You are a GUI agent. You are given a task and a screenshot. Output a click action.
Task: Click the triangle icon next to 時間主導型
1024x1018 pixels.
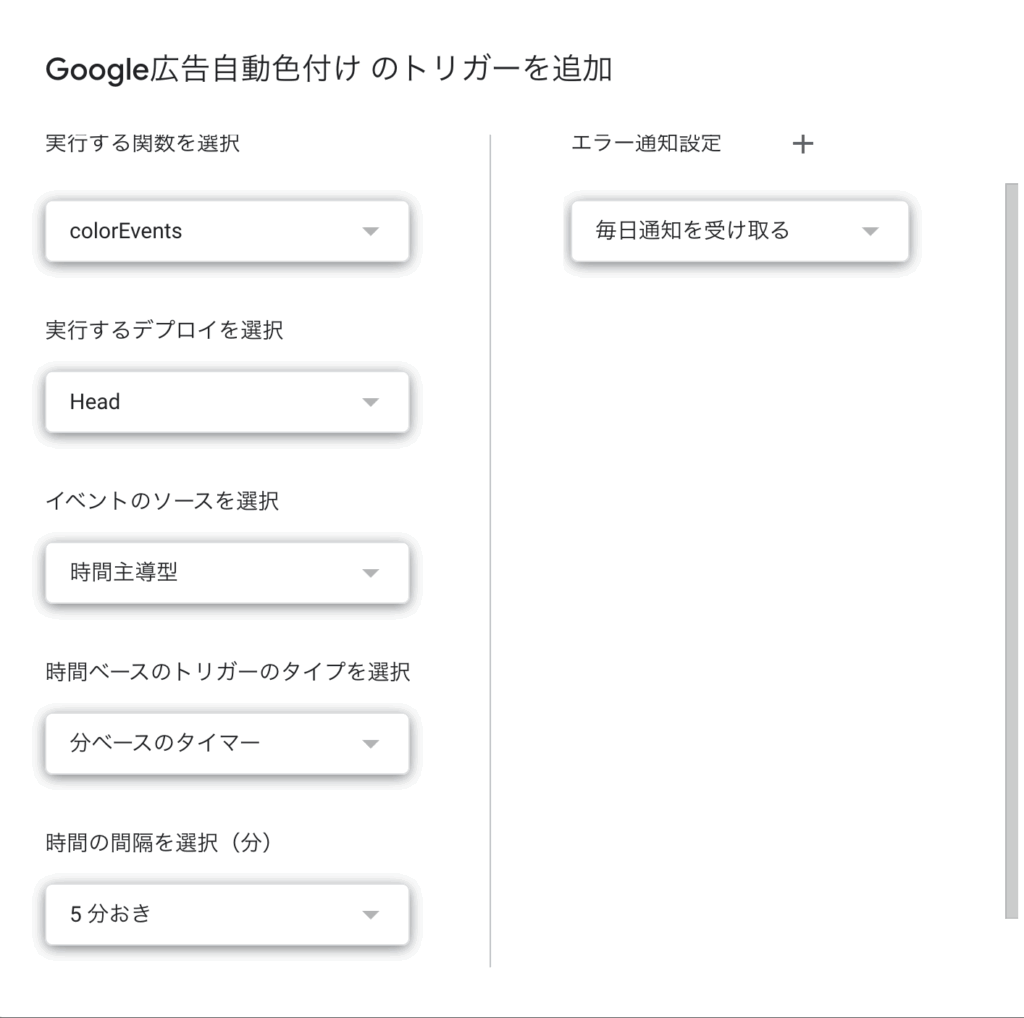pyautogui.click(x=370, y=573)
